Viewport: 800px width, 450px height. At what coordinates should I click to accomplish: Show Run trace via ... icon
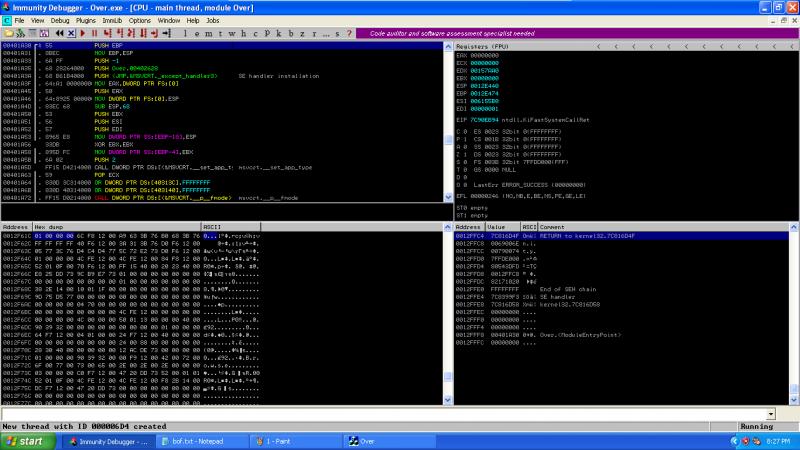click(326, 33)
